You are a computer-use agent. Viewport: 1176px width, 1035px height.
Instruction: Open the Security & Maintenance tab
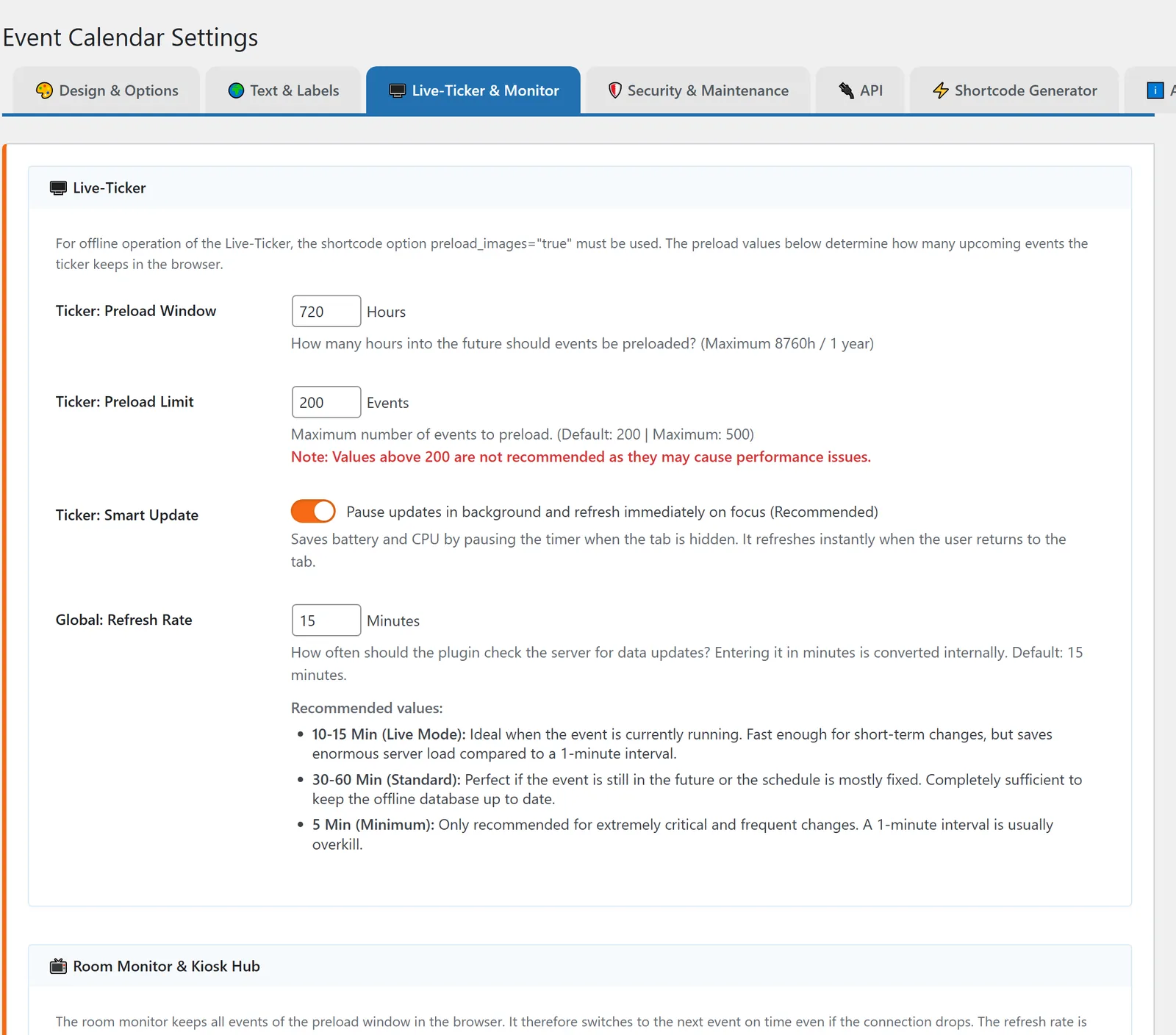[x=698, y=90]
